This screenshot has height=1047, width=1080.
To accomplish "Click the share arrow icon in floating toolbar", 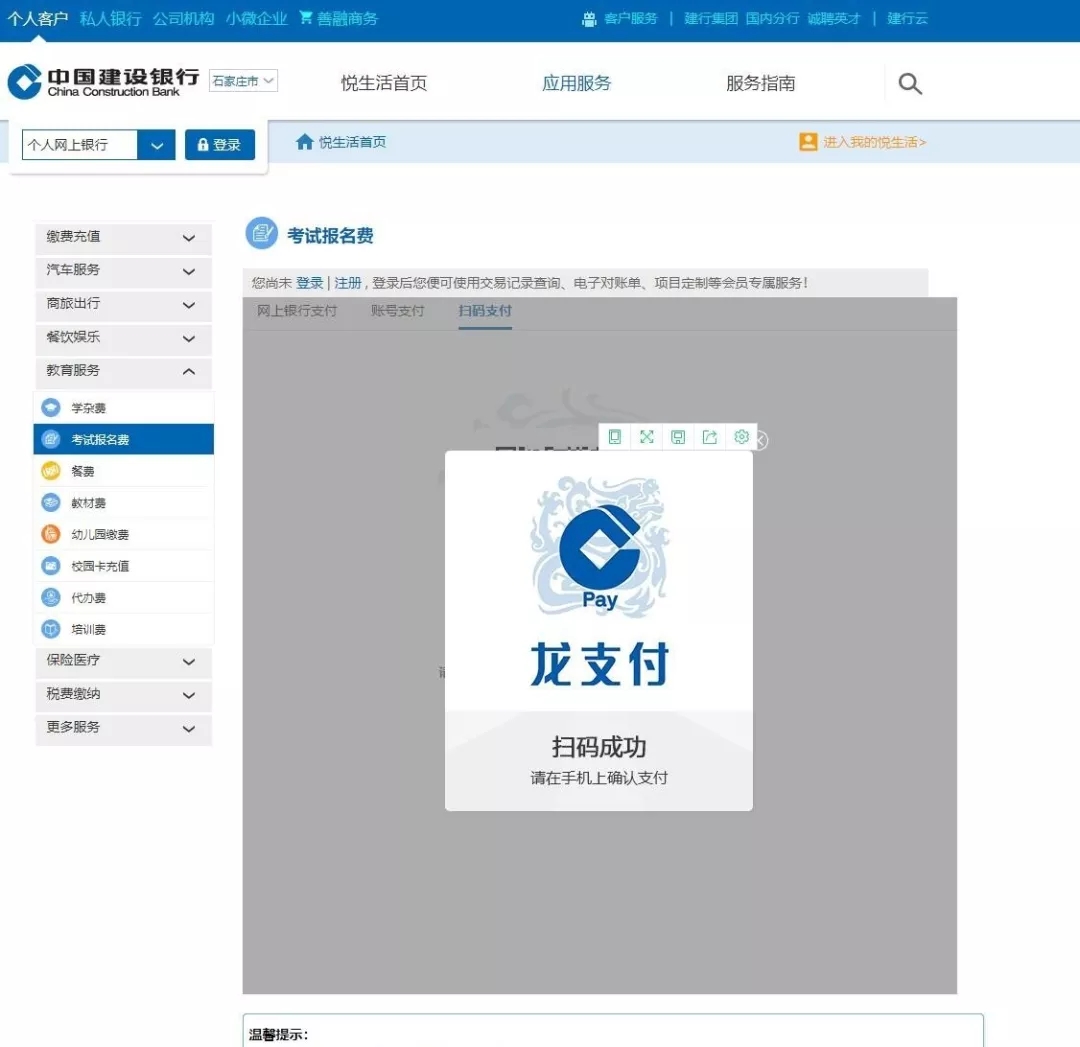I will pos(709,437).
